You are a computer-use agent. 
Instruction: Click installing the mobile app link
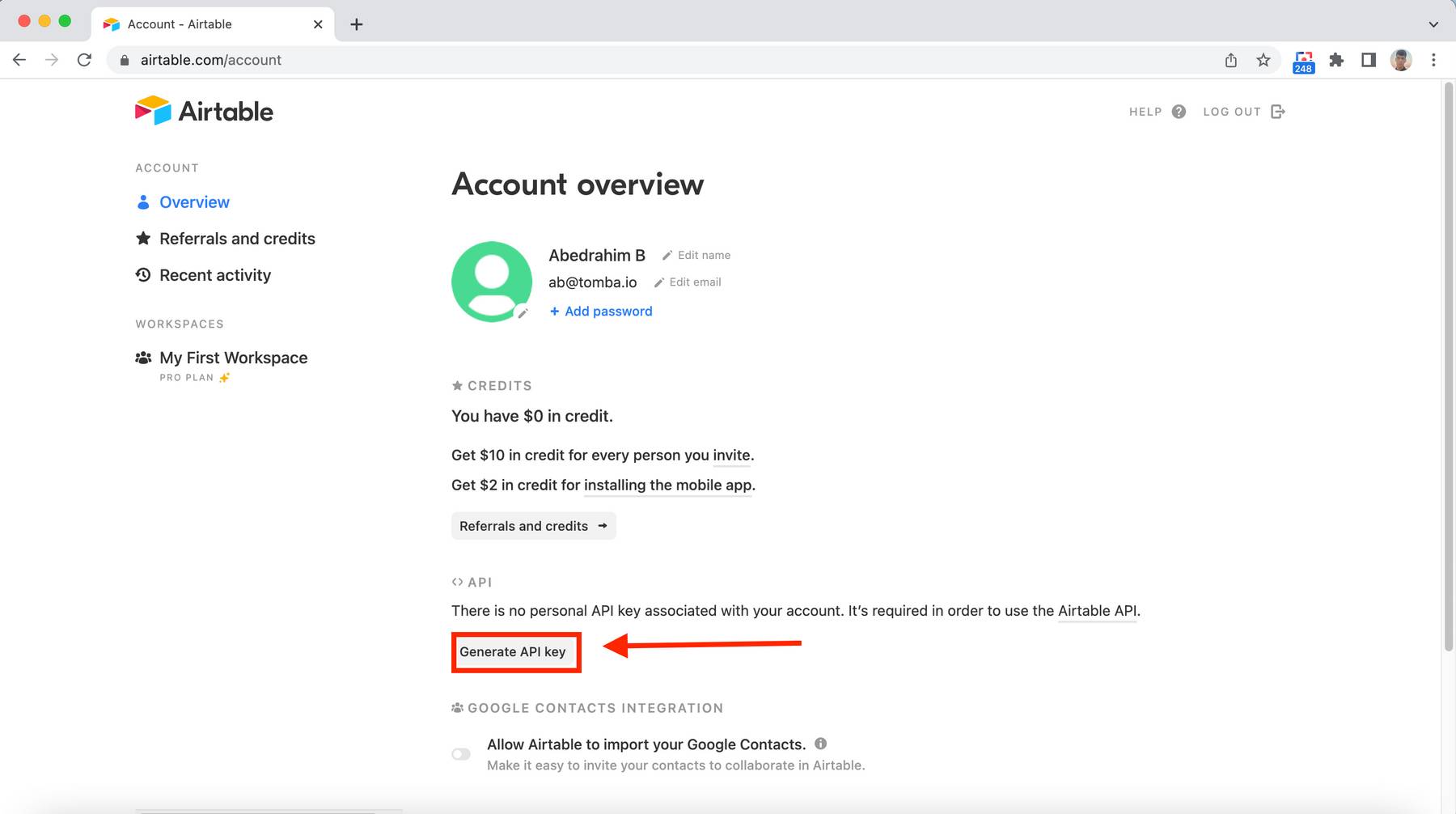(668, 485)
